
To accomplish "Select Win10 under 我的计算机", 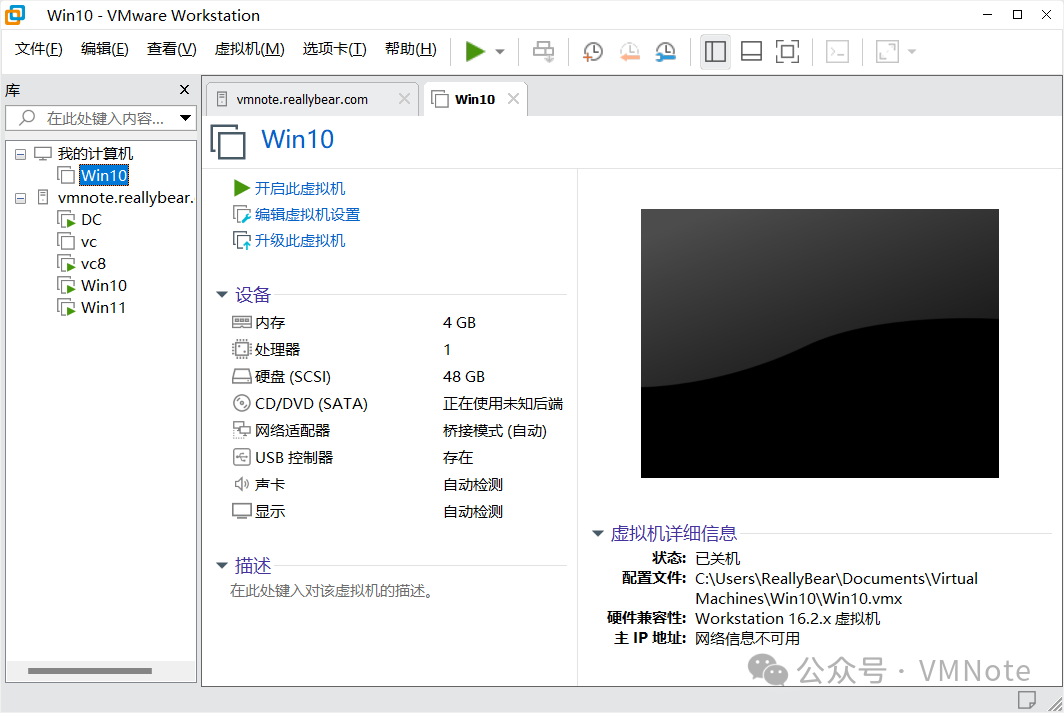I will 104,176.
